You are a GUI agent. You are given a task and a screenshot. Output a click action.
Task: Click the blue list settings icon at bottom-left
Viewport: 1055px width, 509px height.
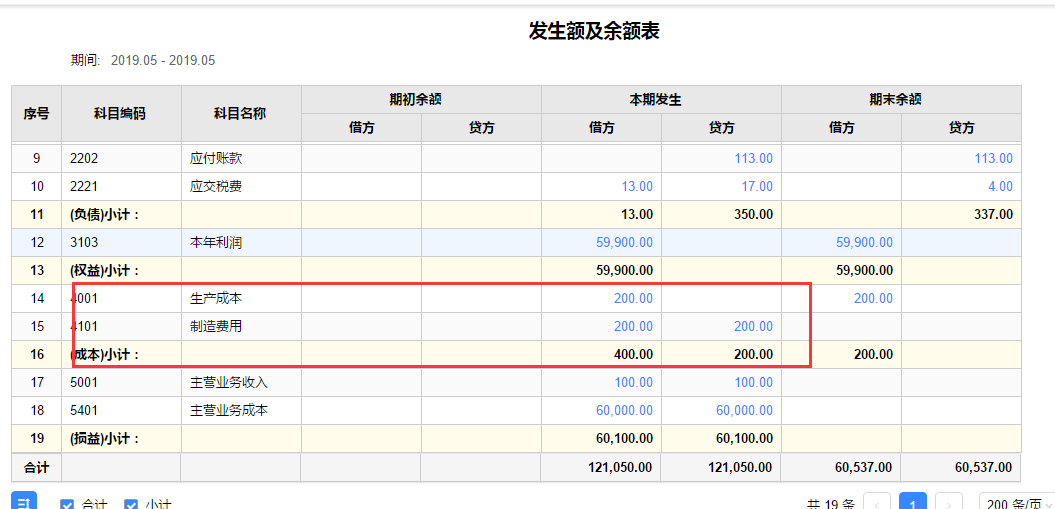pyautogui.click(x=25, y=502)
